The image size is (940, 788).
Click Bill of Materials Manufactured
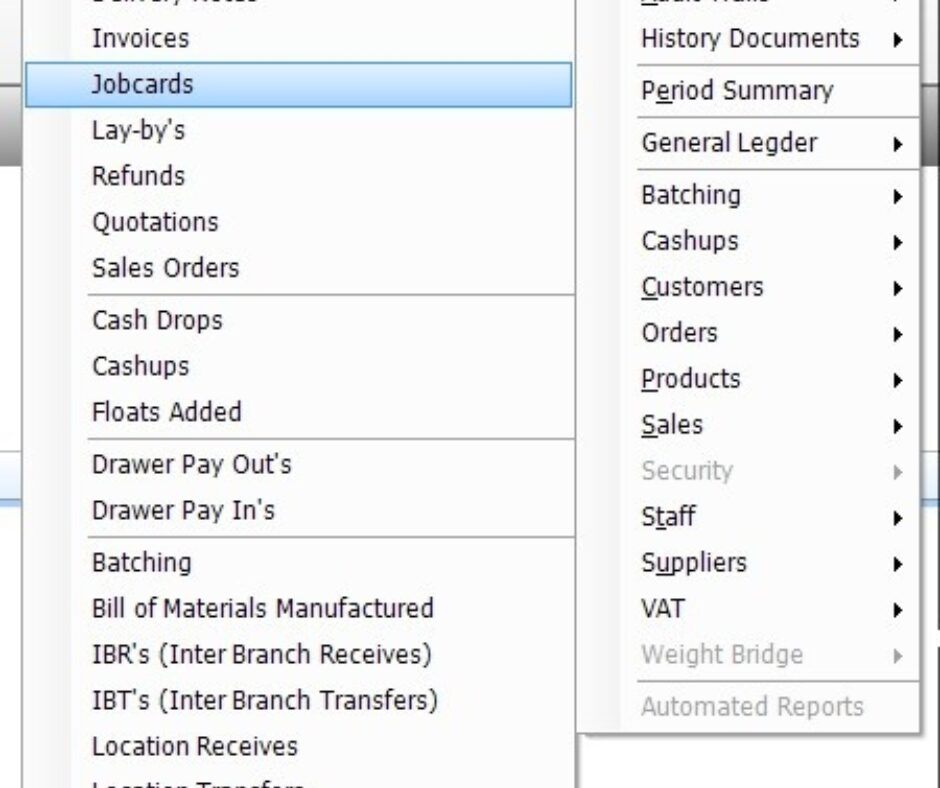pos(262,609)
